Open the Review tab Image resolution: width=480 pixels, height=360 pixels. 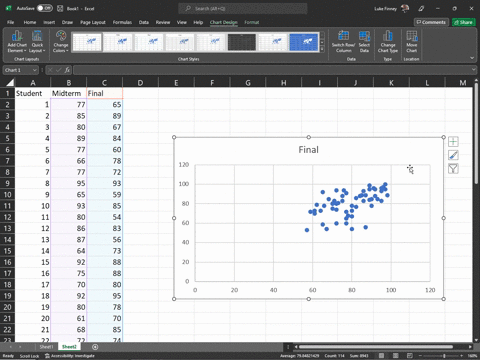[x=163, y=22]
